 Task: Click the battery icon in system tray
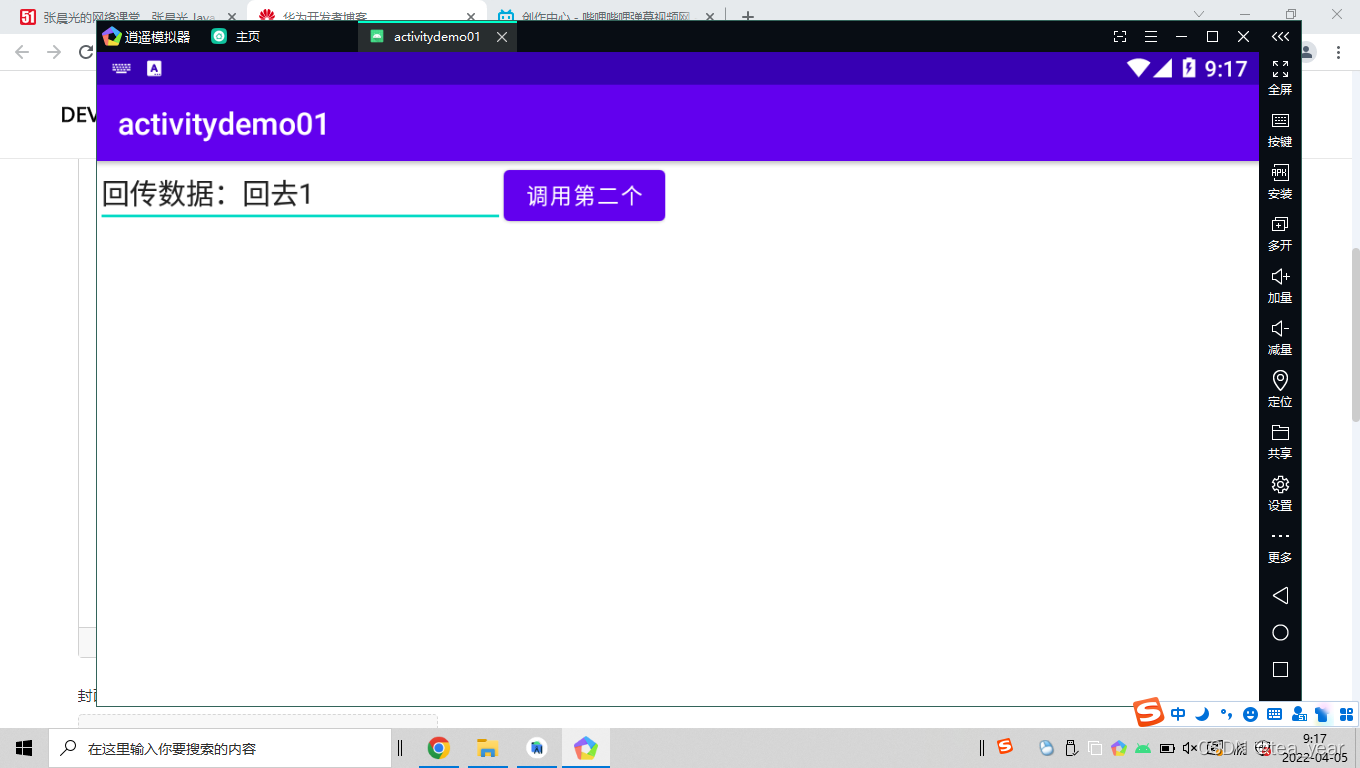(x=1167, y=748)
